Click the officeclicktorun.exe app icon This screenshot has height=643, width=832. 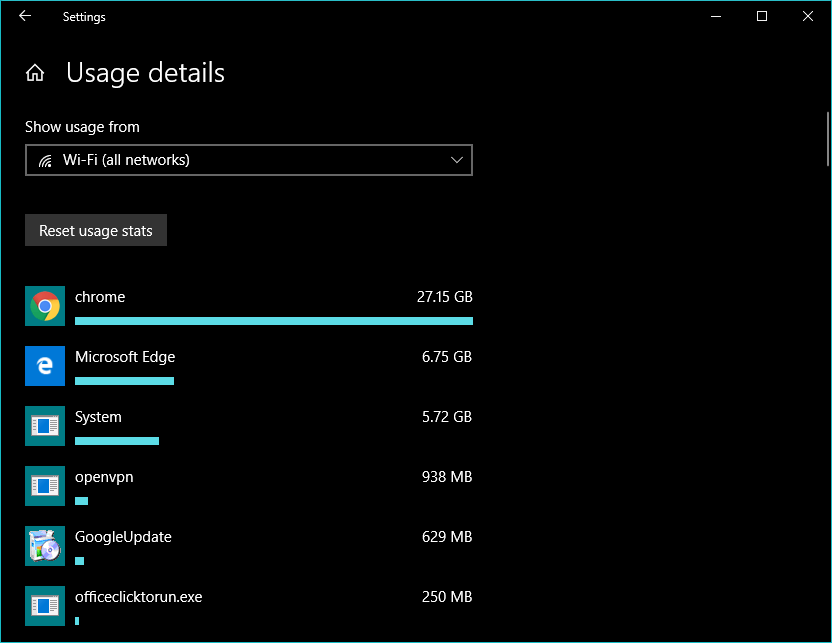[44, 605]
